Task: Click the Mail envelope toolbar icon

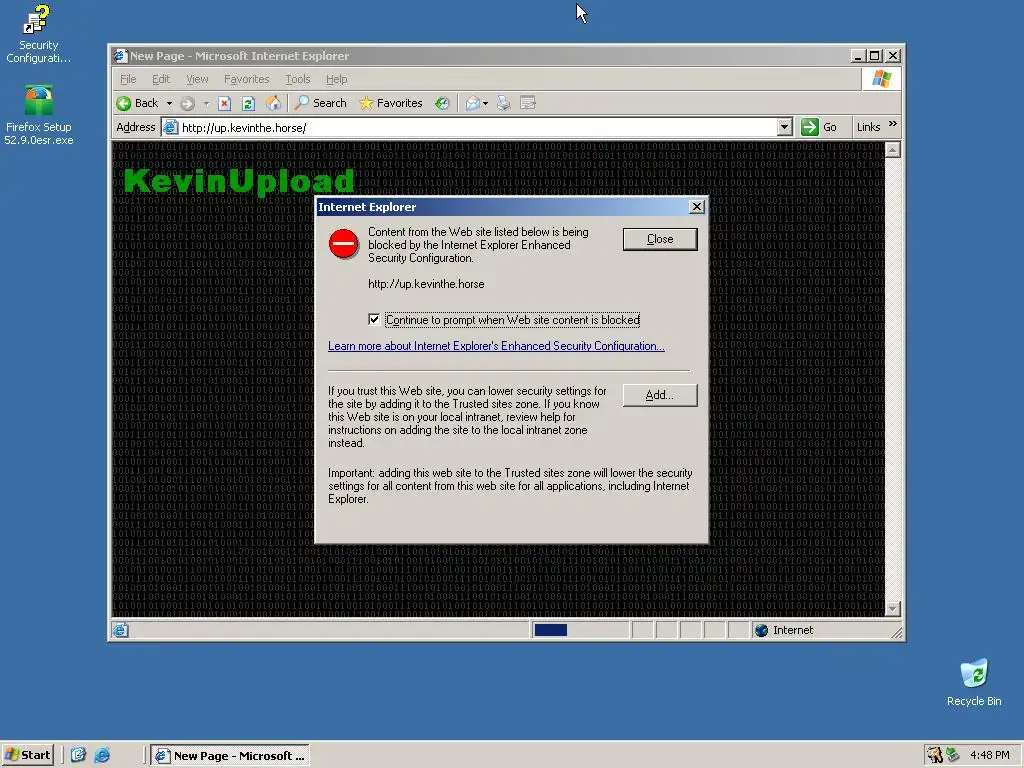Action: click(472, 103)
